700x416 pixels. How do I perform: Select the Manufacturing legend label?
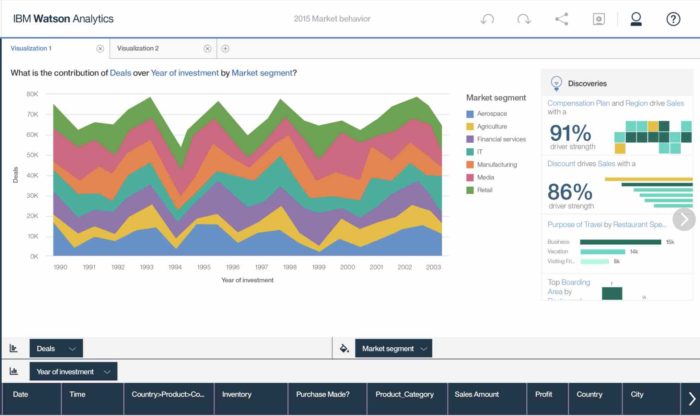pos(497,165)
